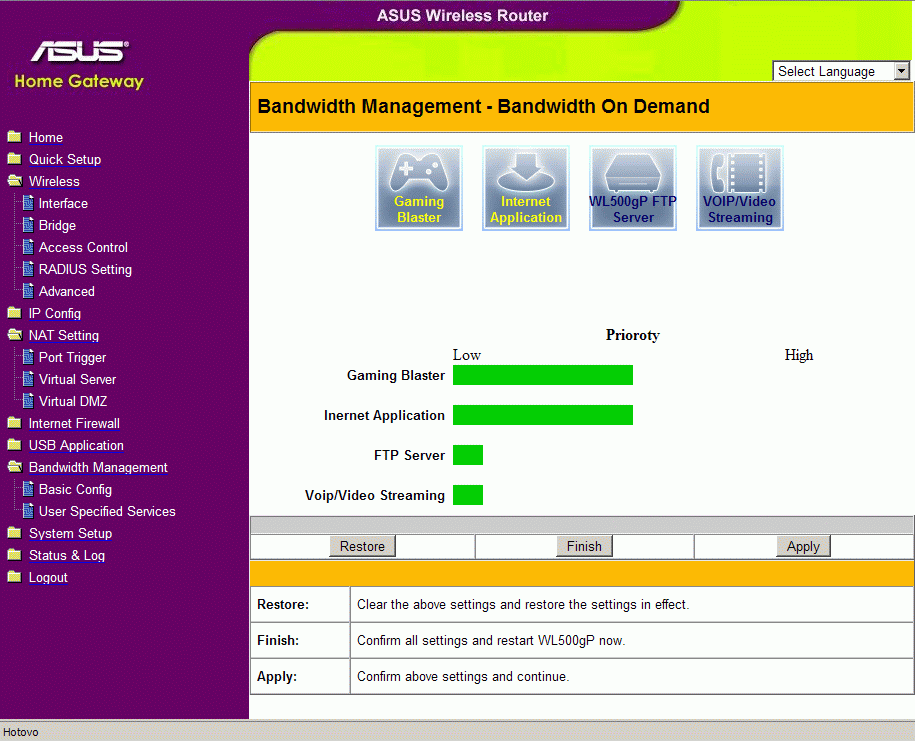This screenshot has height=741, width=915.
Task: Open the Wireless menu link
Action: 54,181
